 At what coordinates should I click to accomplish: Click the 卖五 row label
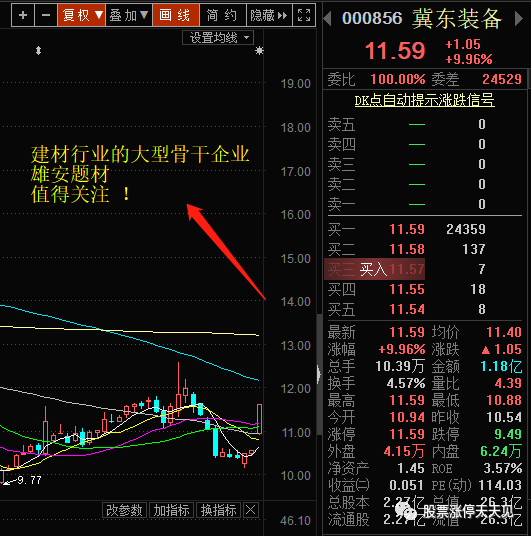click(x=341, y=125)
